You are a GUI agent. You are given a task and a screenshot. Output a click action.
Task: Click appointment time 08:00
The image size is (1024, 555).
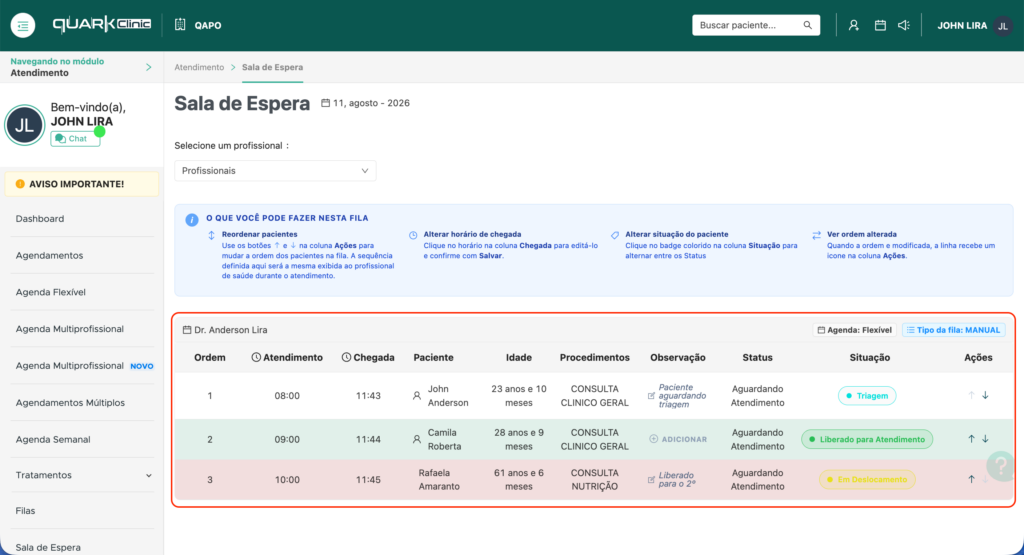[287, 396]
